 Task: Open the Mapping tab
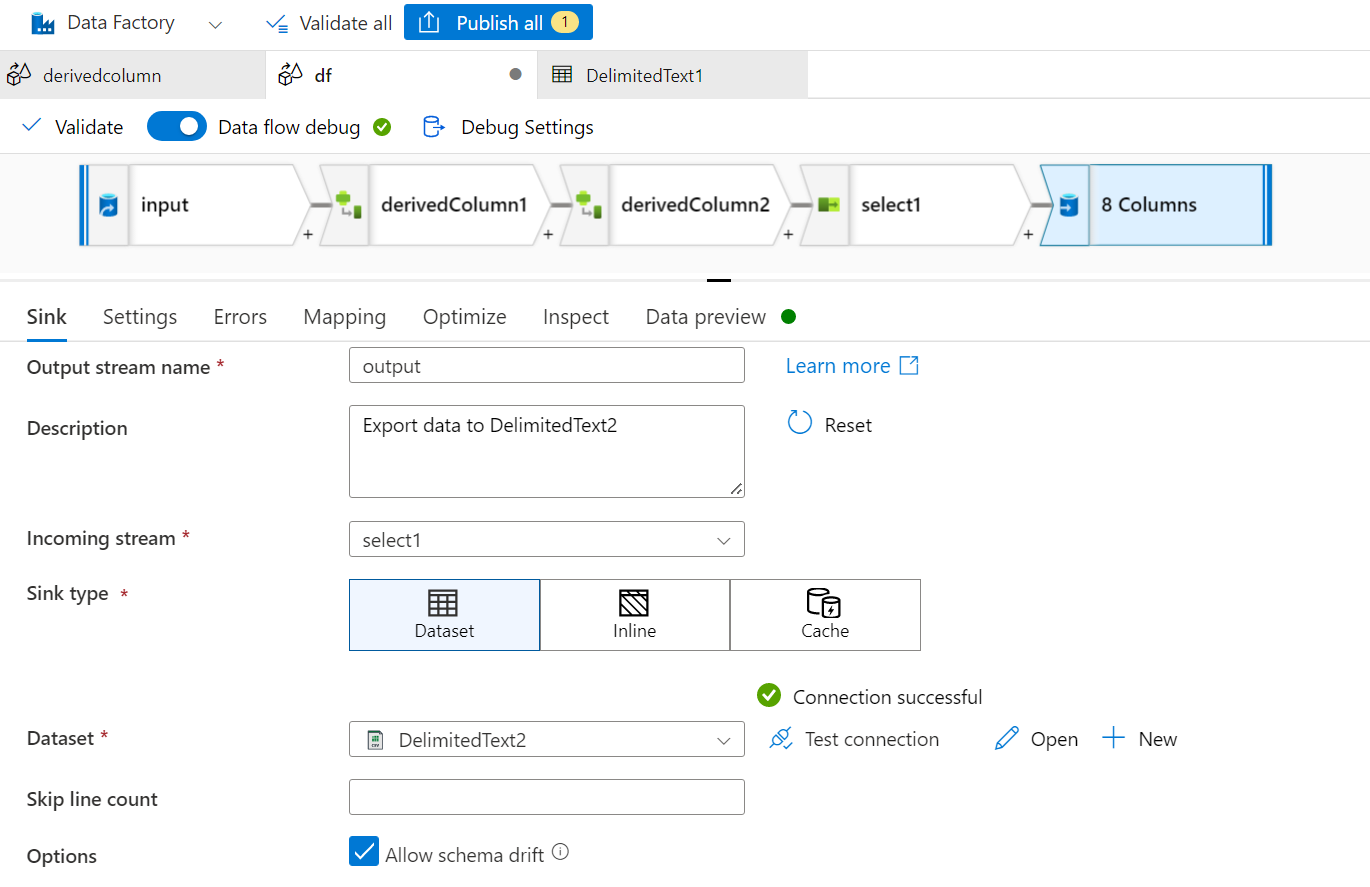pos(345,317)
